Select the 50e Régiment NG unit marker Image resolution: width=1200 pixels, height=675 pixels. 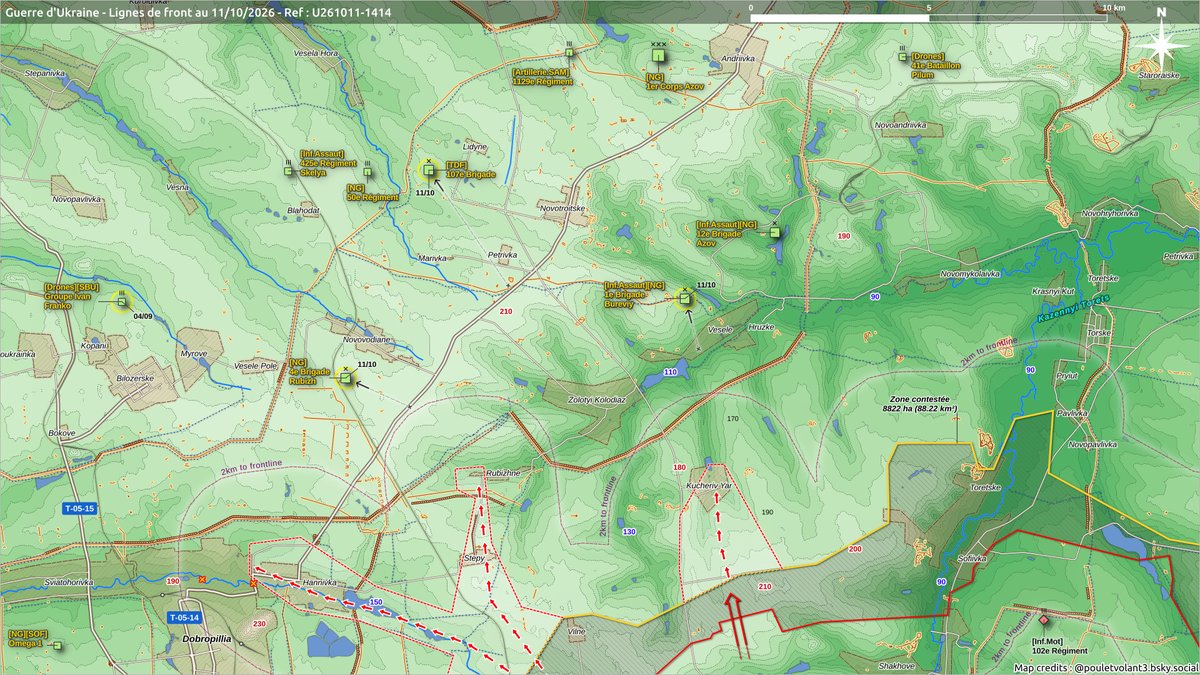pos(369,173)
